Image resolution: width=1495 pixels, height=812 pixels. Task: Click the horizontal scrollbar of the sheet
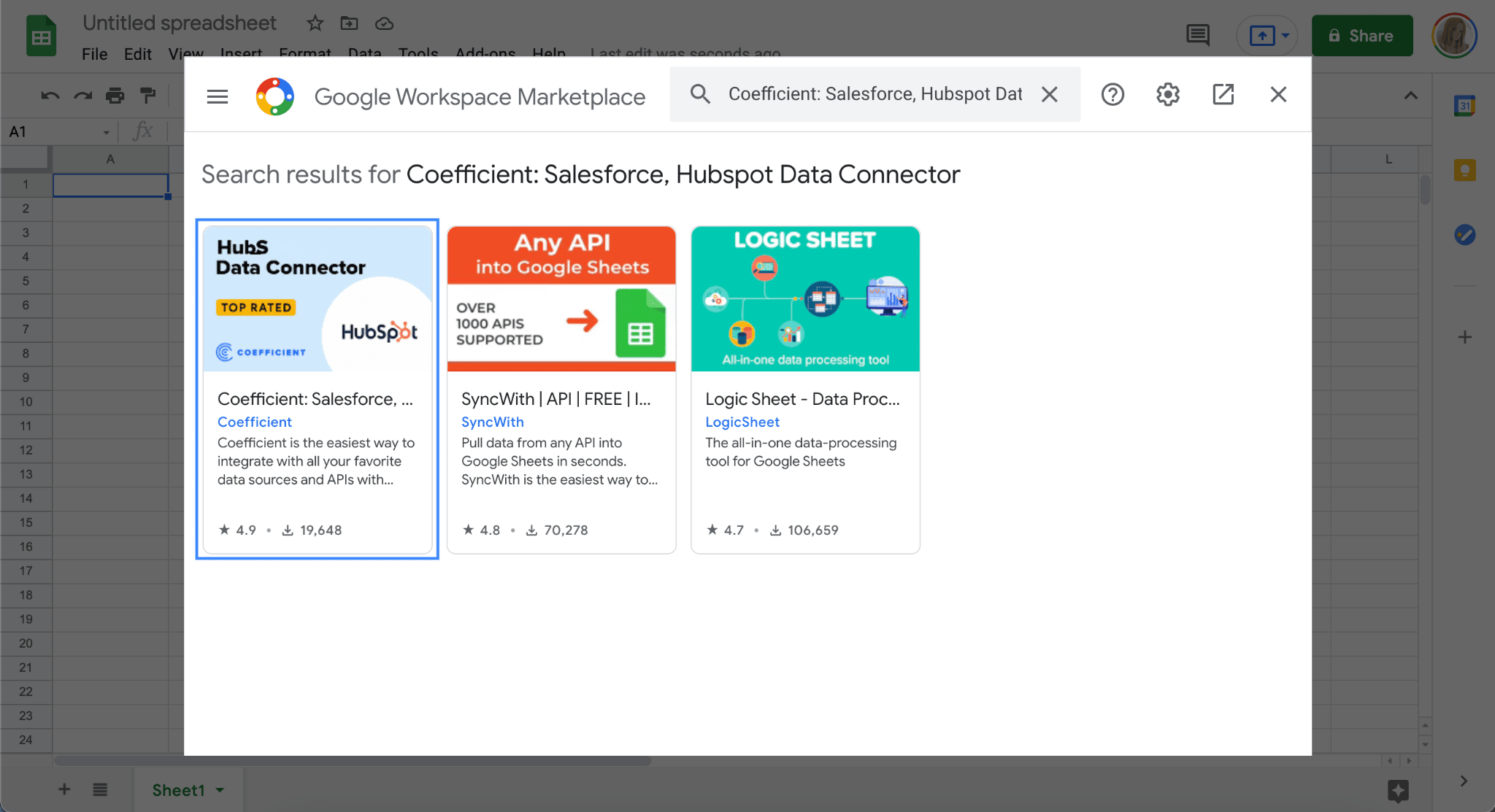(352, 761)
